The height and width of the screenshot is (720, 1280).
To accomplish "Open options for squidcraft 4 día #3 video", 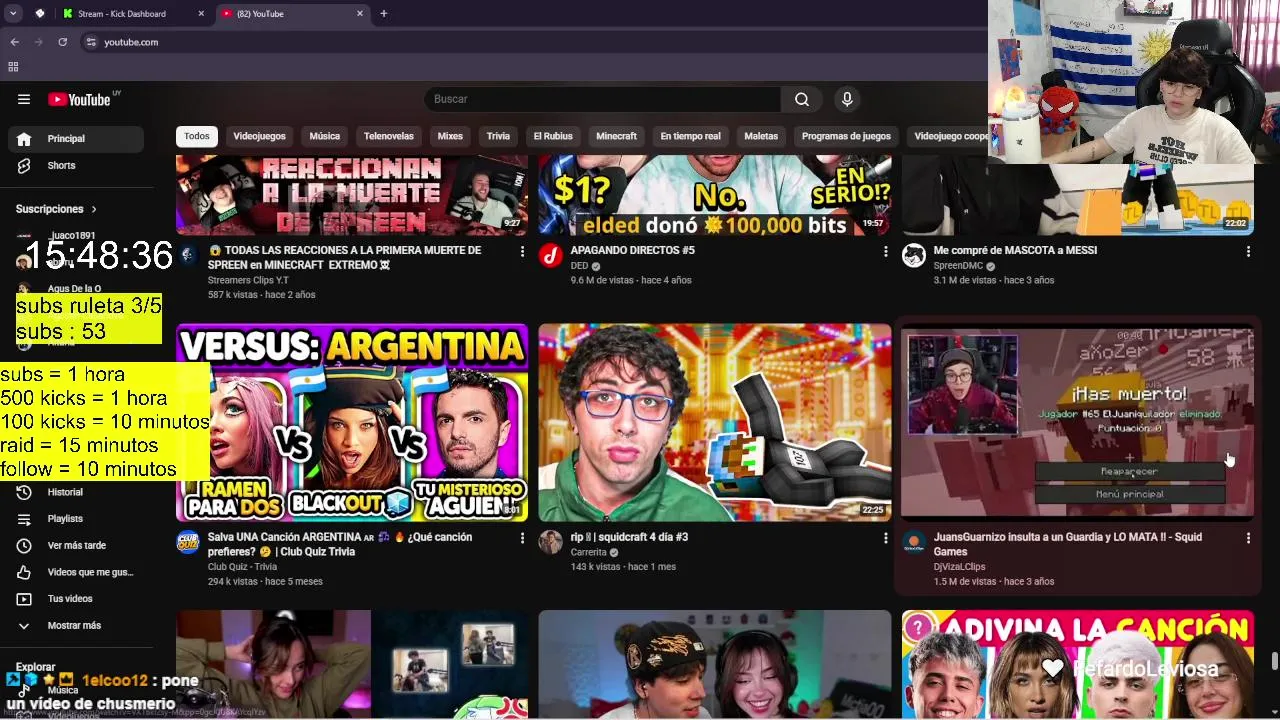I will tap(884, 539).
